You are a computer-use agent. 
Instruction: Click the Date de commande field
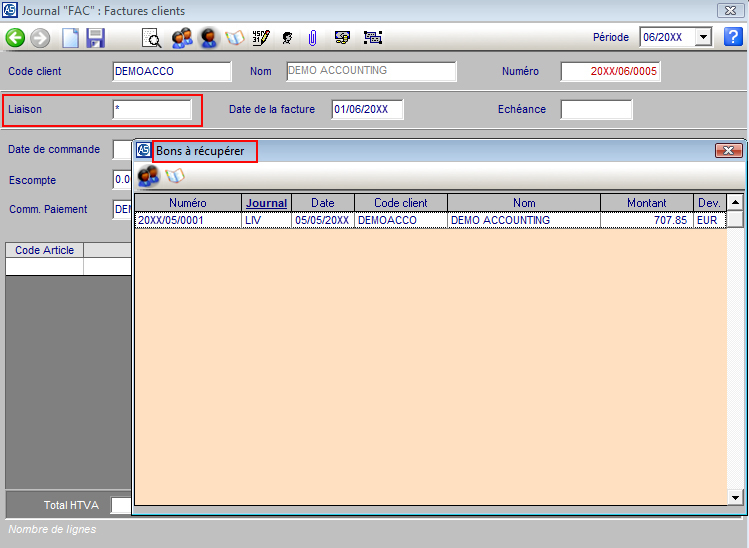point(122,150)
